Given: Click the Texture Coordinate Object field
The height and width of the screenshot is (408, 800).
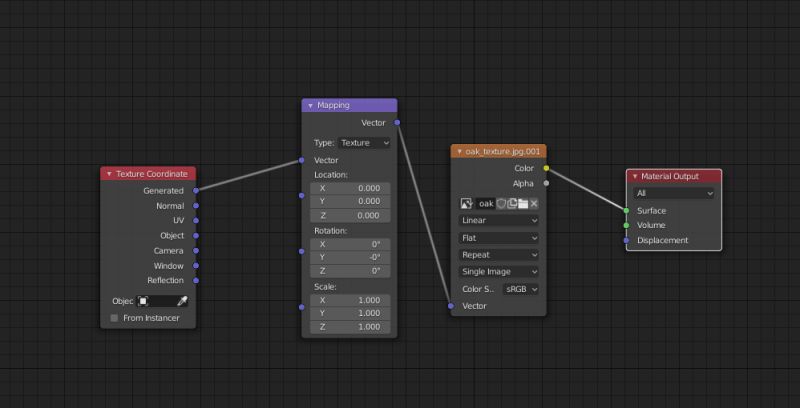Looking at the screenshot, I should point(163,301).
